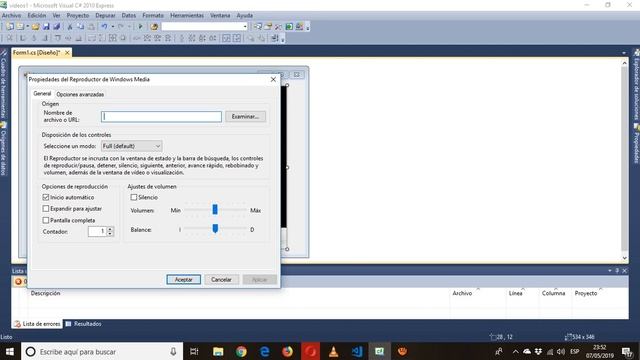The image size is (640, 360).
Task: Click Make Same Size layout icon
Action: [113, 38]
